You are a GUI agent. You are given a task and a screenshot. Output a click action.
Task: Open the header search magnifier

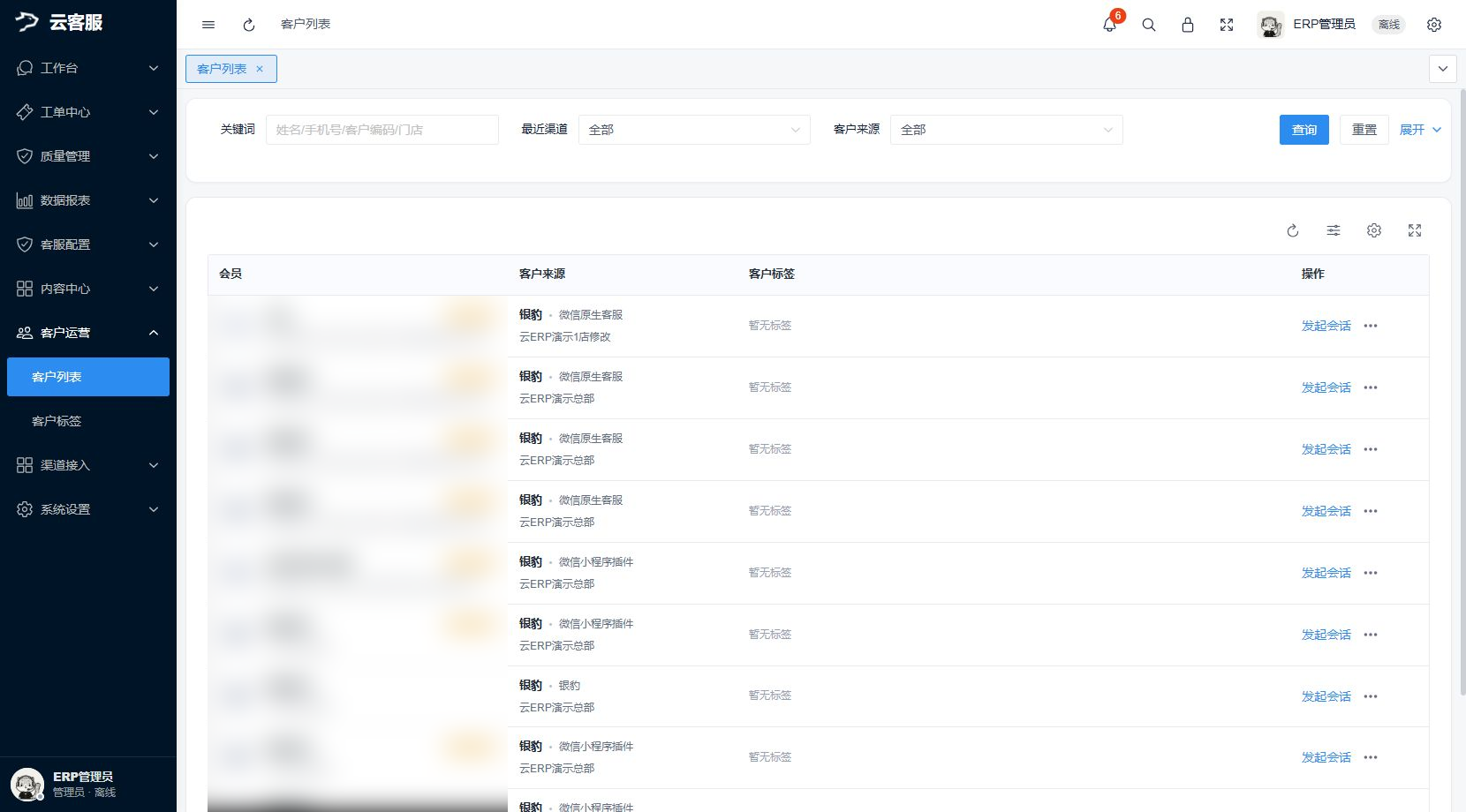pyautogui.click(x=1149, y=25)
